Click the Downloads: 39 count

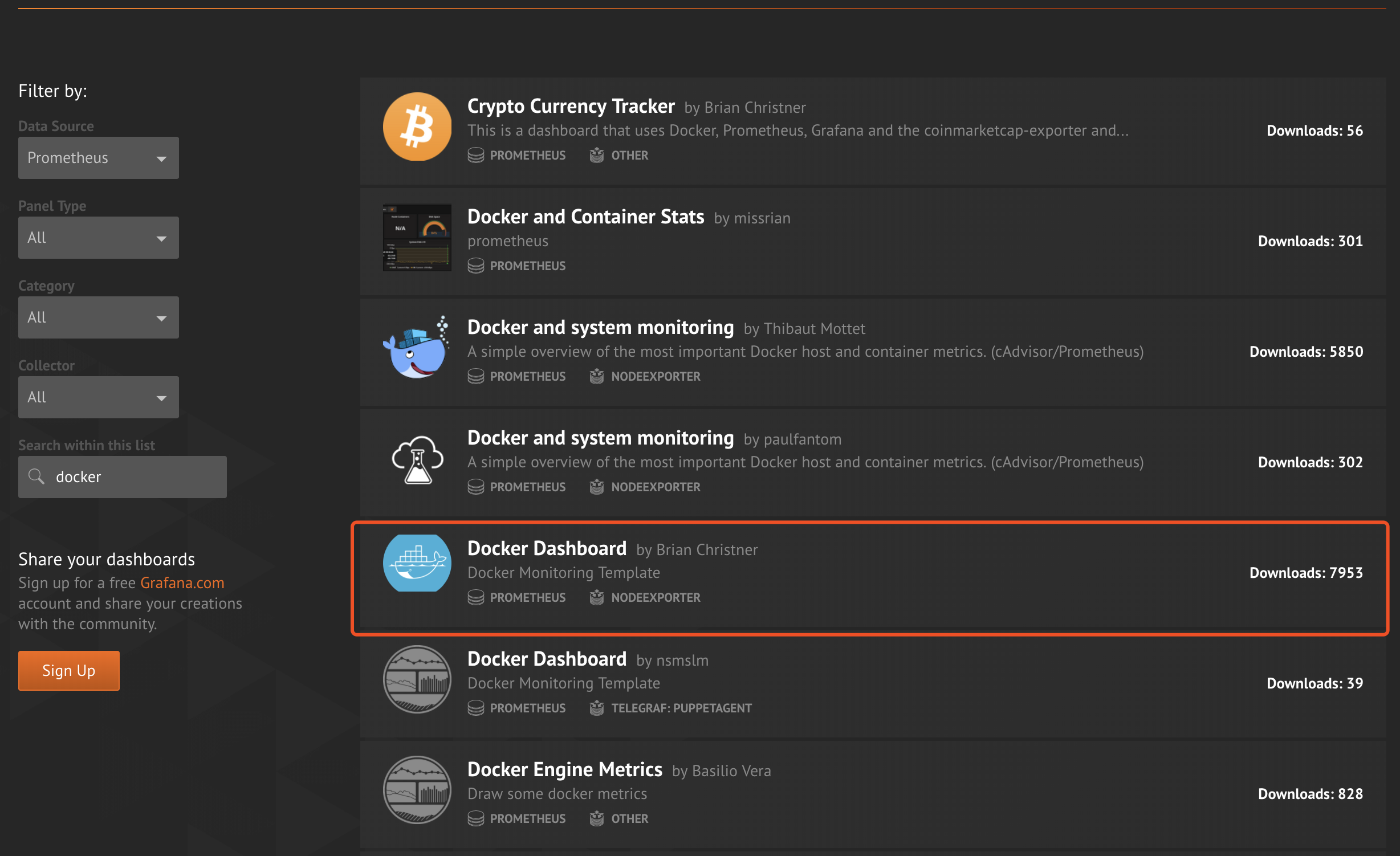(1315, 683)
